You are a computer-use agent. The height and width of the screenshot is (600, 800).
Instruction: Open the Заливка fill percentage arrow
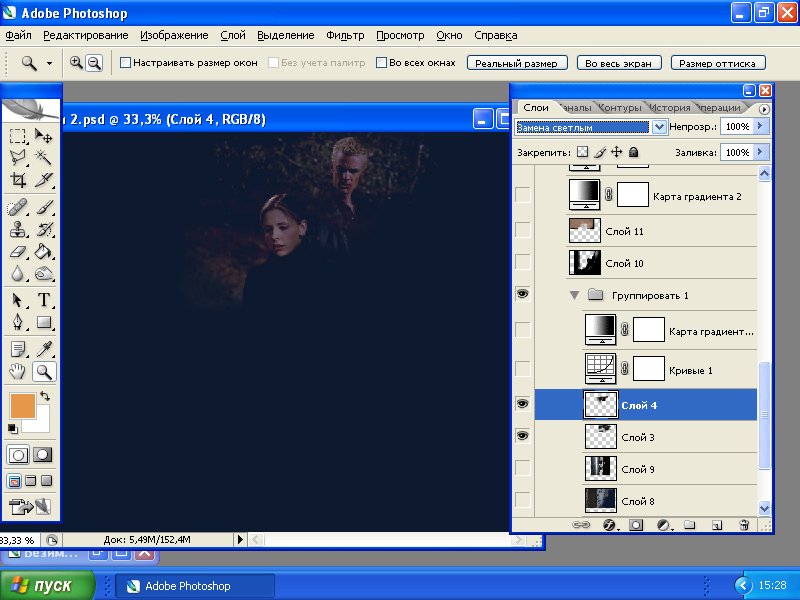point(761,152)
